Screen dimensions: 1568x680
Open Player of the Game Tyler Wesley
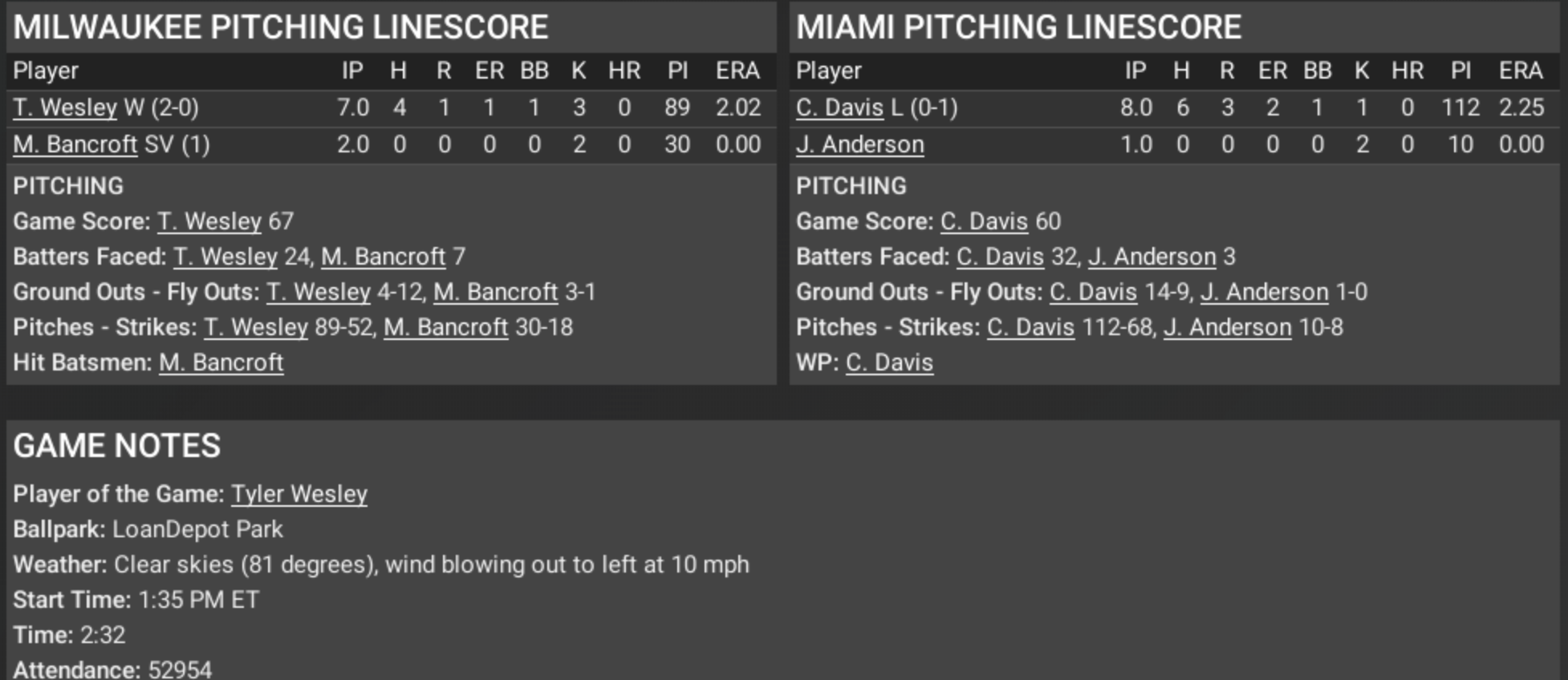[x=299, y=494]
